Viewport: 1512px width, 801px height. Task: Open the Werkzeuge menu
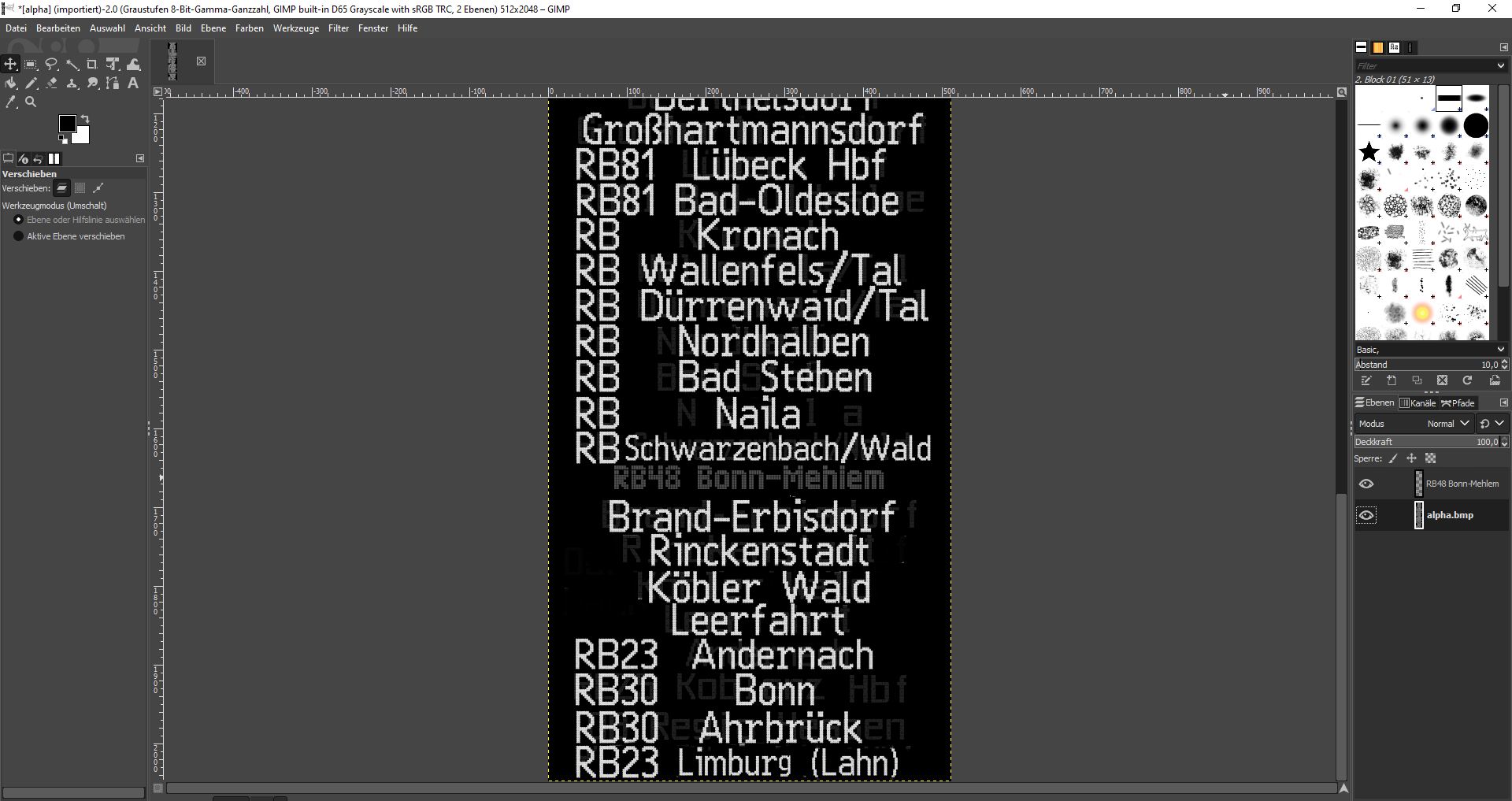tap(296, 28)
